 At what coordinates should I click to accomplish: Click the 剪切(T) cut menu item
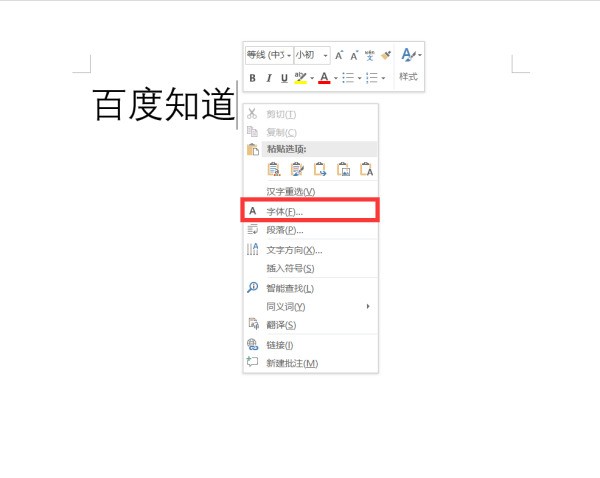tap(311, 114)
